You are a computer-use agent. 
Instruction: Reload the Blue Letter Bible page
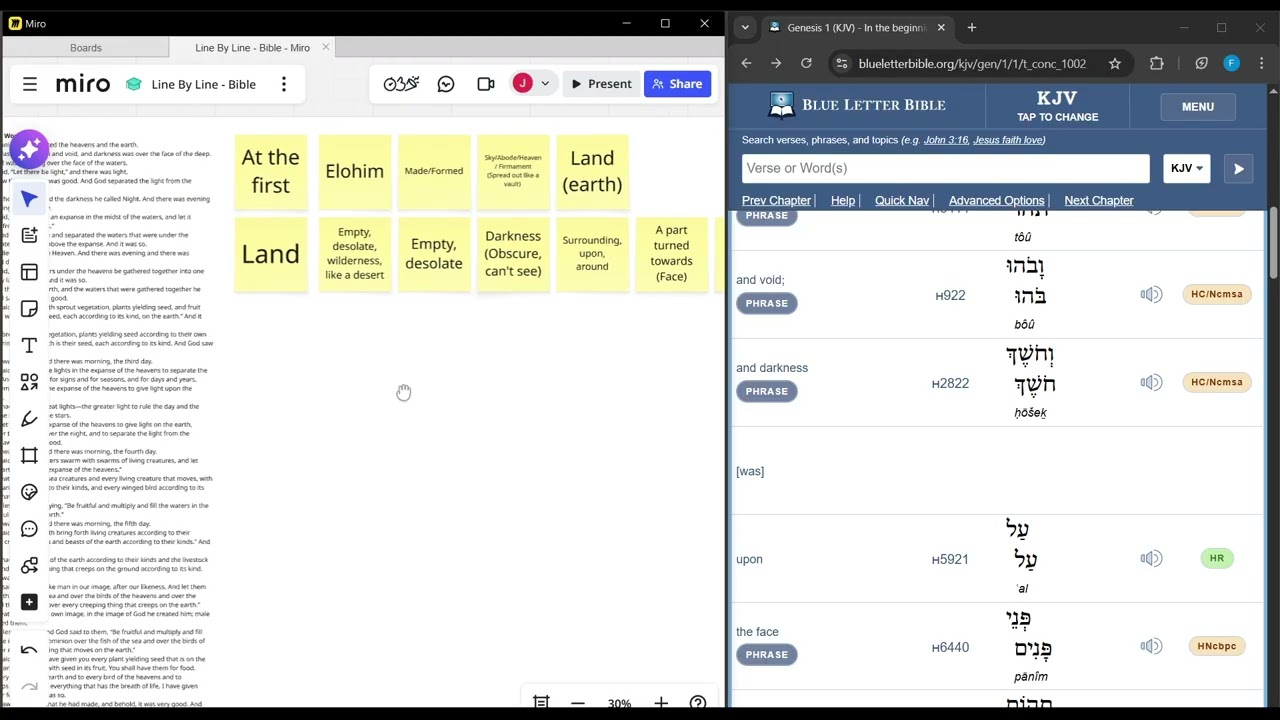pyautogui.click(x=806, y=64)
